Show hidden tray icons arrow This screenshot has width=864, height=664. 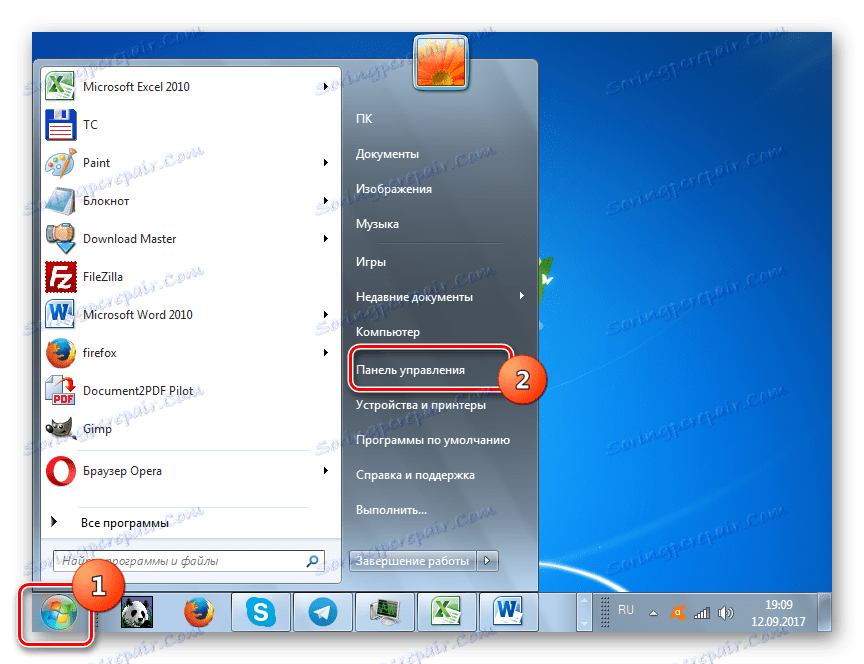653,613
